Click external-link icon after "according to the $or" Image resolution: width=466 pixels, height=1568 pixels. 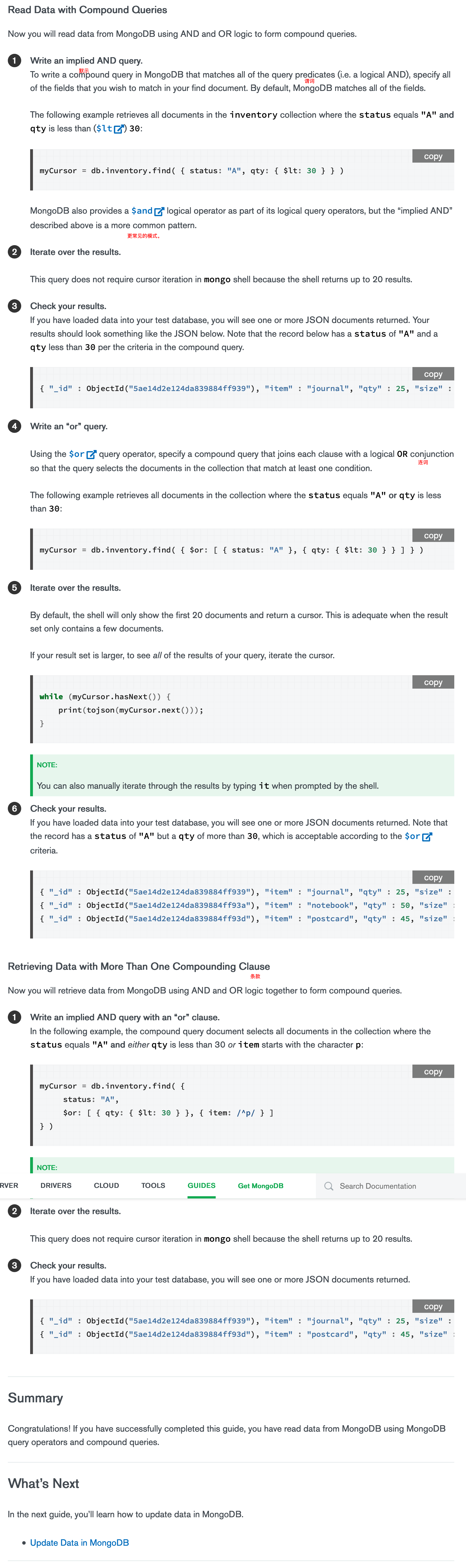click(427, 836)
